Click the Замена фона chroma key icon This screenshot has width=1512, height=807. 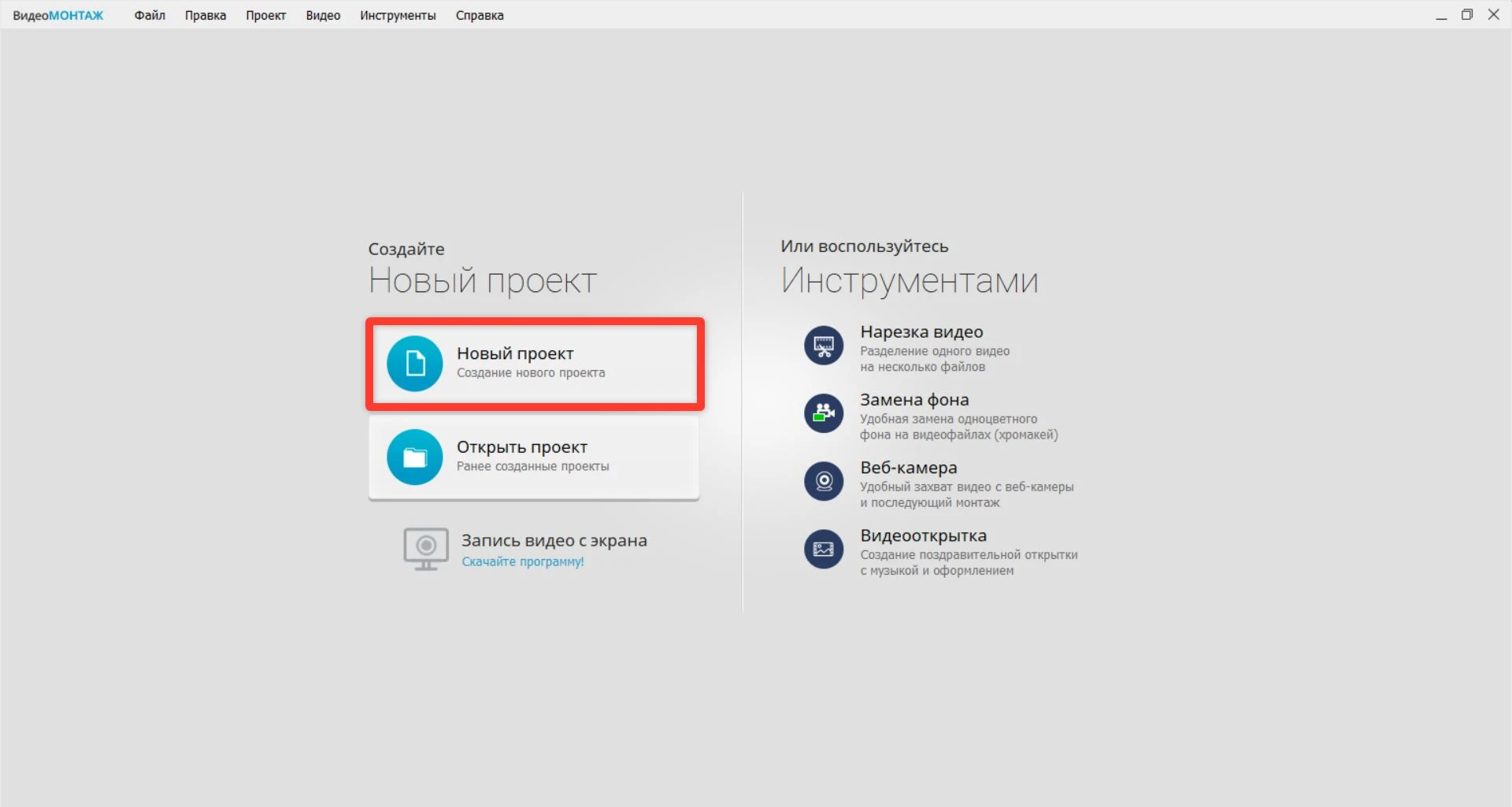(x=824, y=413)
